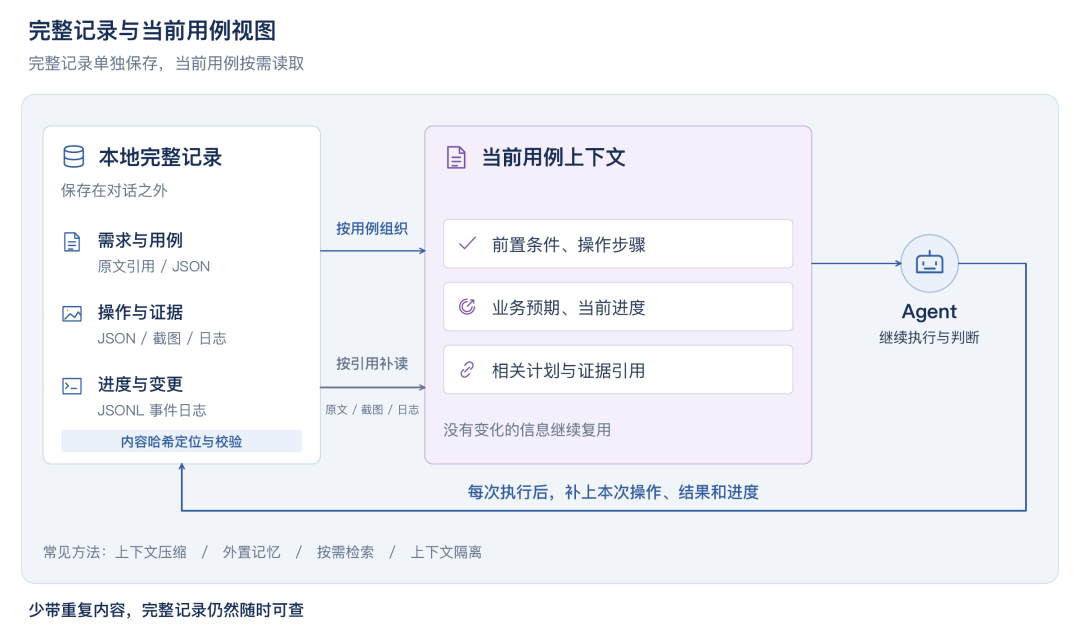Click the footer 少带重复内容，完整记录仍然随时可查
1080x639 pixels.
click(166, 610)
